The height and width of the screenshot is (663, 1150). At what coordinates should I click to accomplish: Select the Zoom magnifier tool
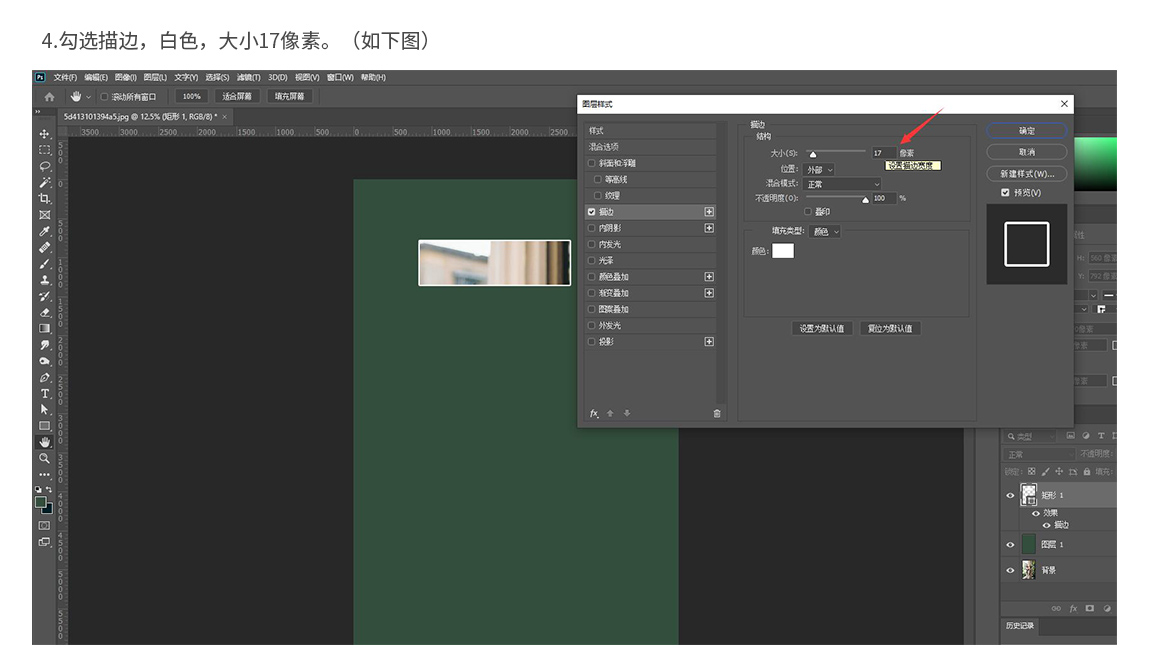click(44, 458)
